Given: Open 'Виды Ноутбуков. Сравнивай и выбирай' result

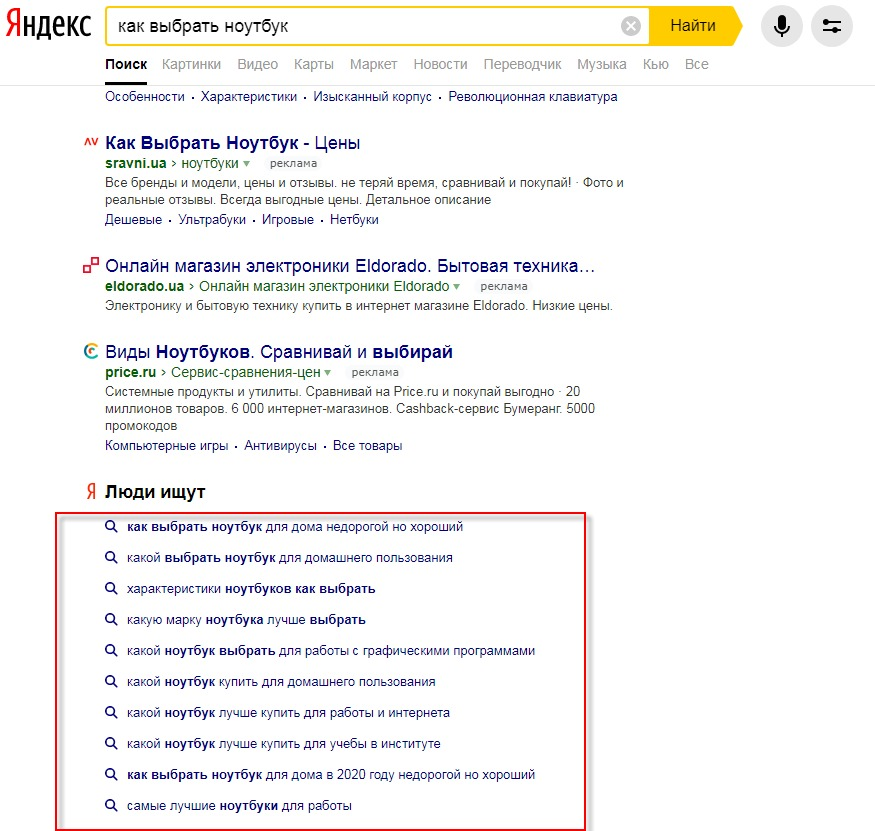Looking at the screenshot, I should tap(279, 352).
